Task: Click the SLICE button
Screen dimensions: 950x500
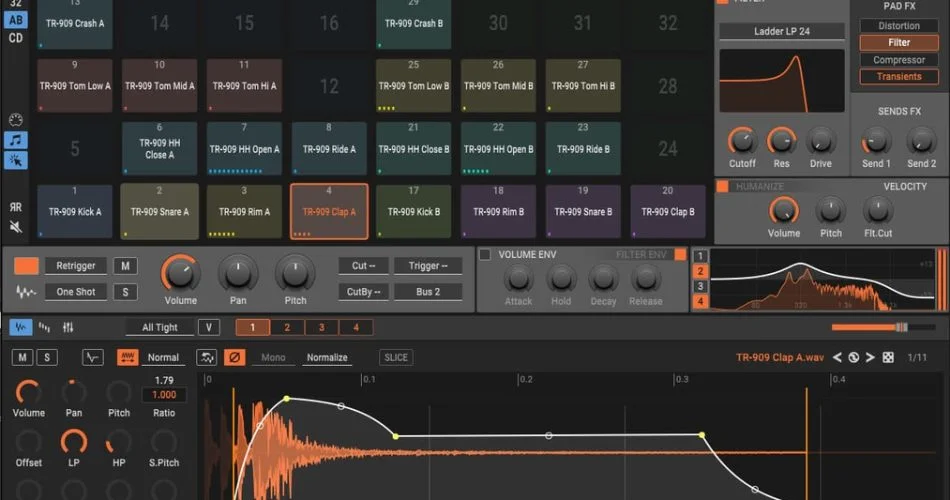Action: (x=396, y=358)
